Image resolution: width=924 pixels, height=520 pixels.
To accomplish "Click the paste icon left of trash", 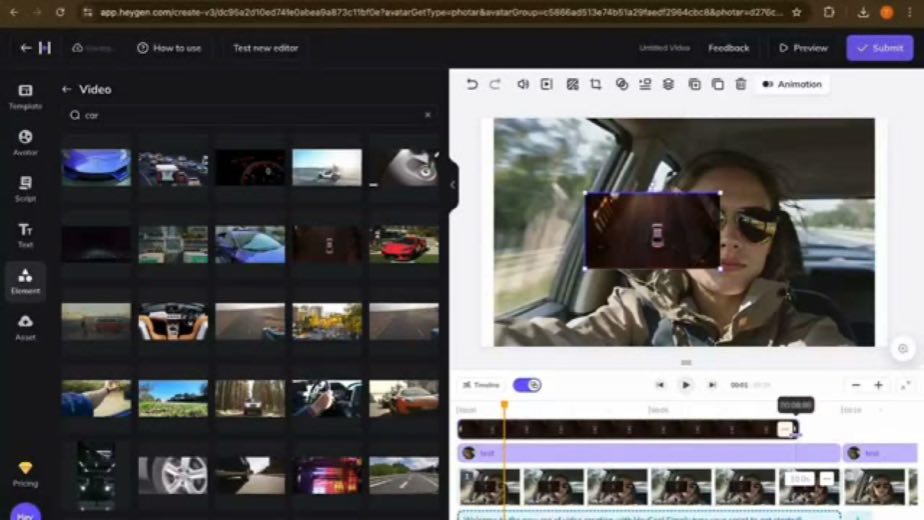I will 718,84.
